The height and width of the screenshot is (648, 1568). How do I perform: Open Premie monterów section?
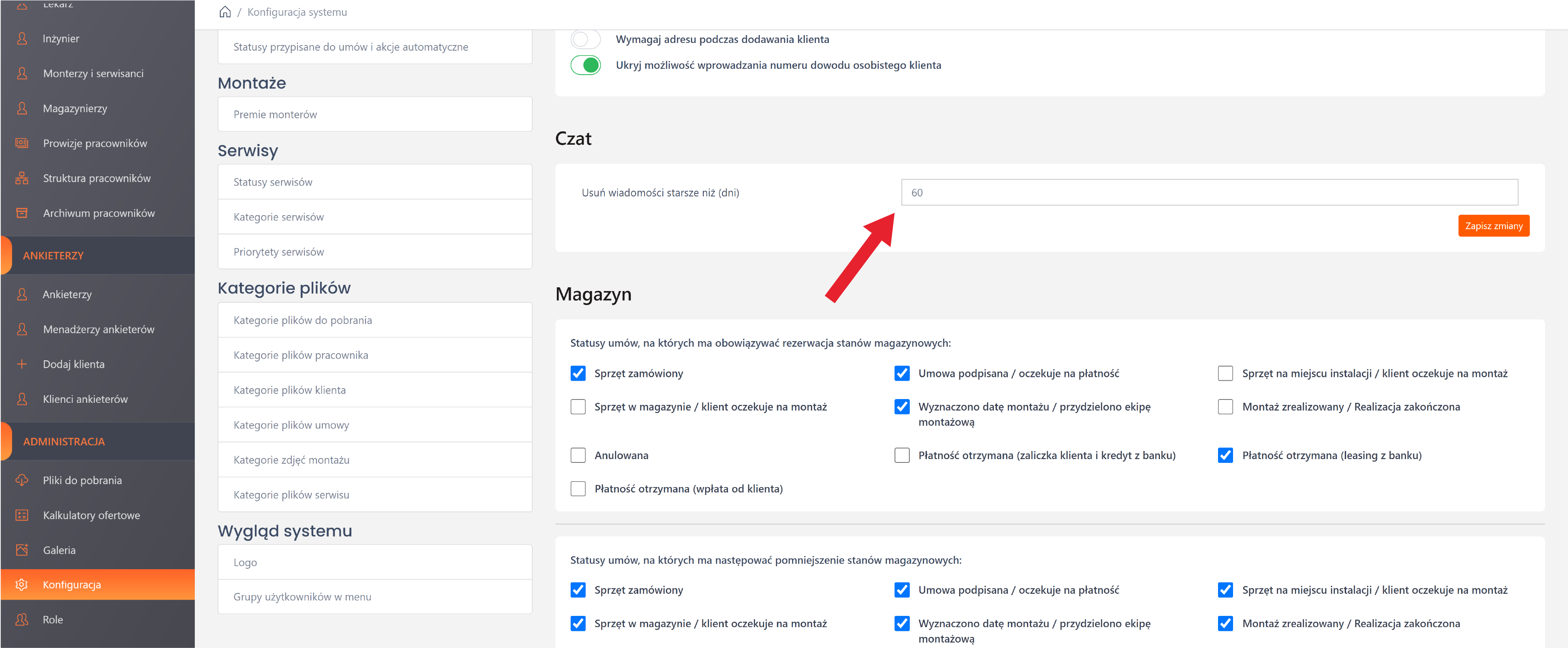374,114
